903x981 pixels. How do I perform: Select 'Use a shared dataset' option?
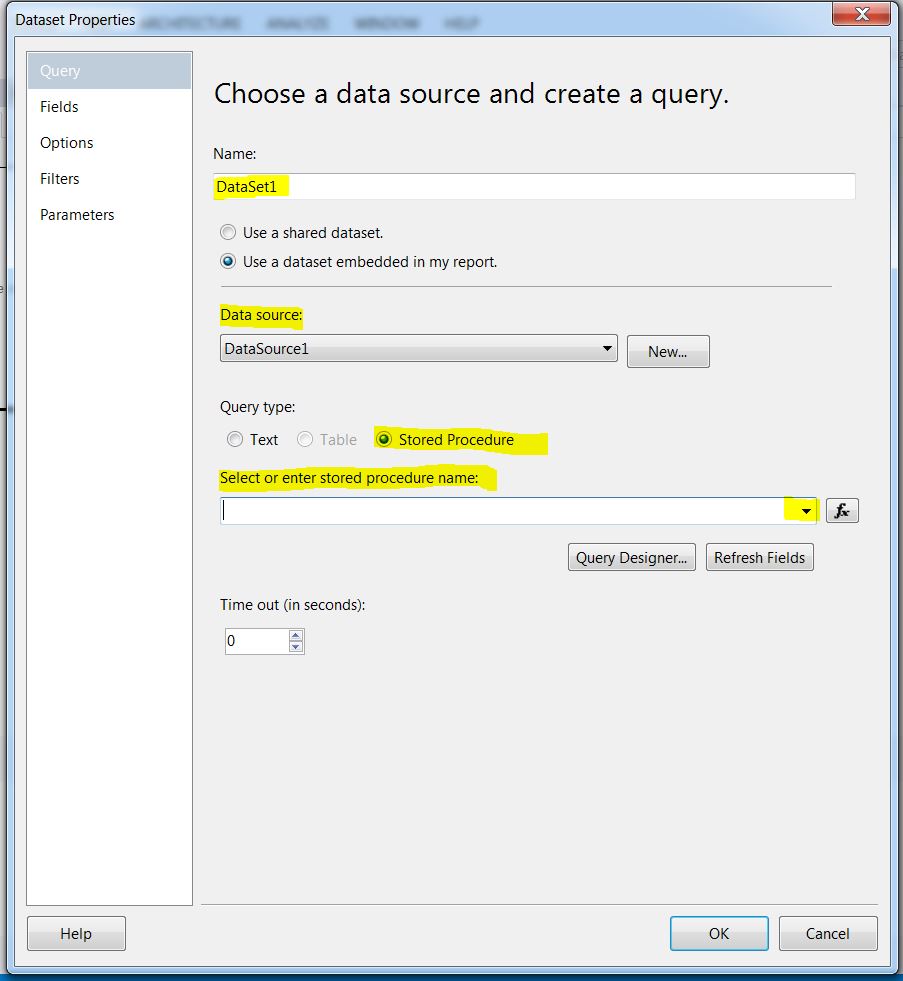(x=229, y=232)
